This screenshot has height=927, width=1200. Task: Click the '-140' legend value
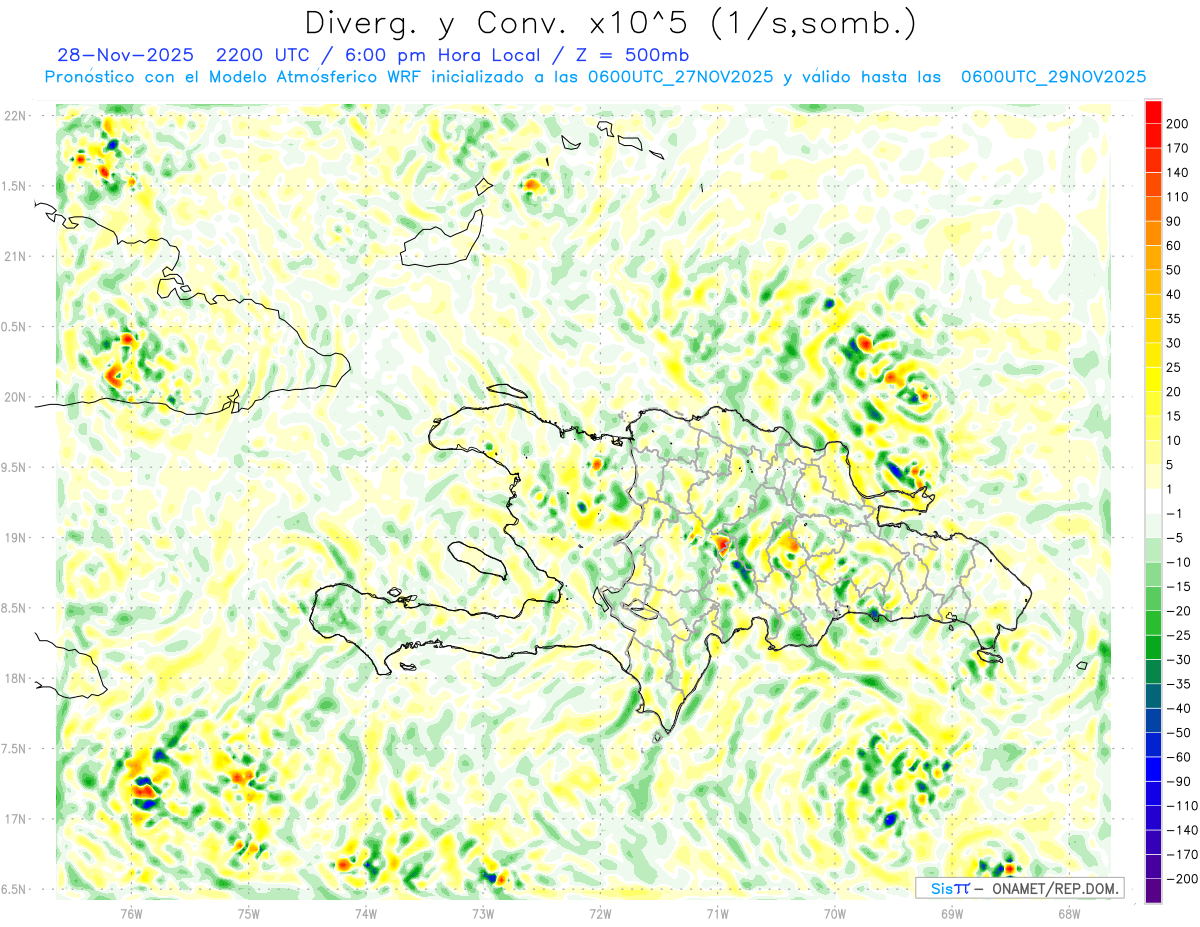1183,830
